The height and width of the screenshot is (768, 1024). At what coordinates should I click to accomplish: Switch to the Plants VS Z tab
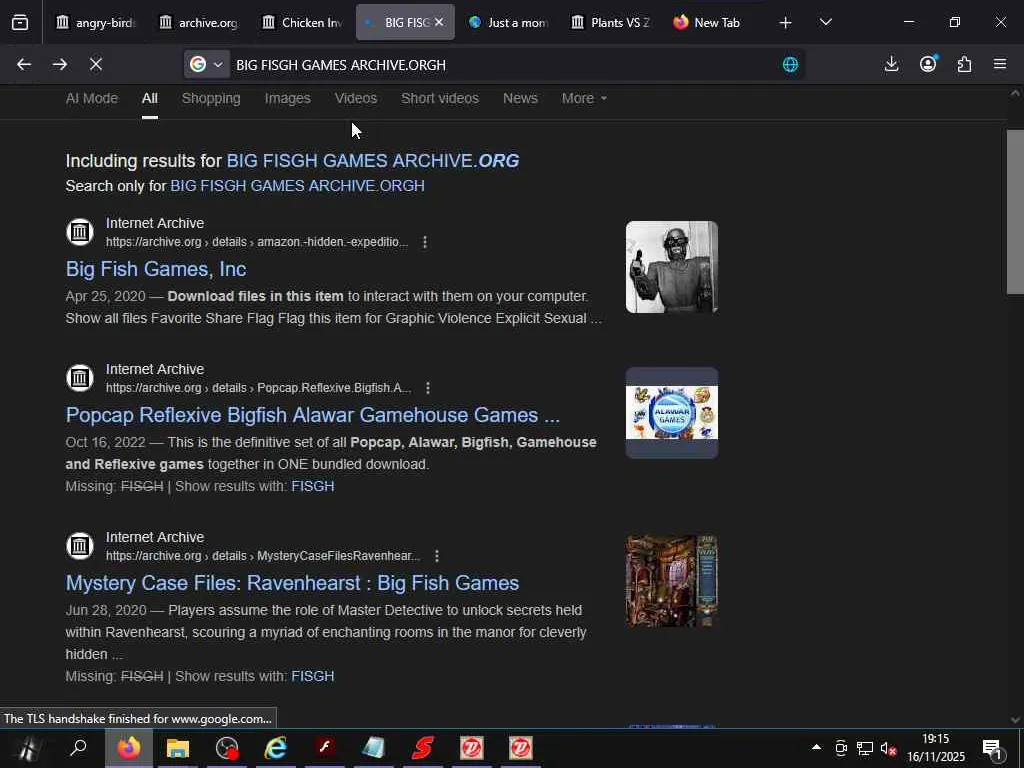(611, 23)
